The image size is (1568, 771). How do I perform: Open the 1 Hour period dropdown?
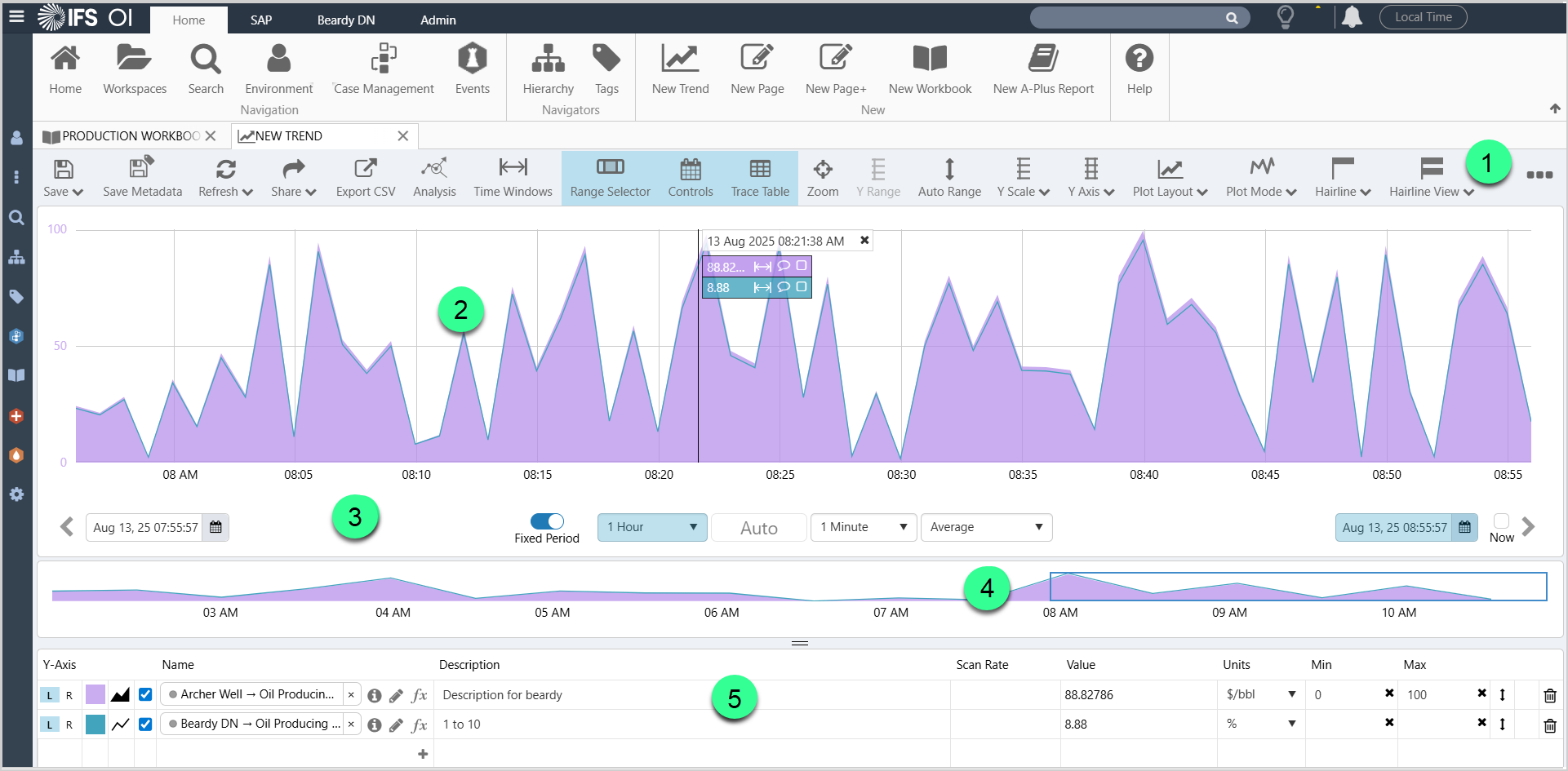coord(651,527)
